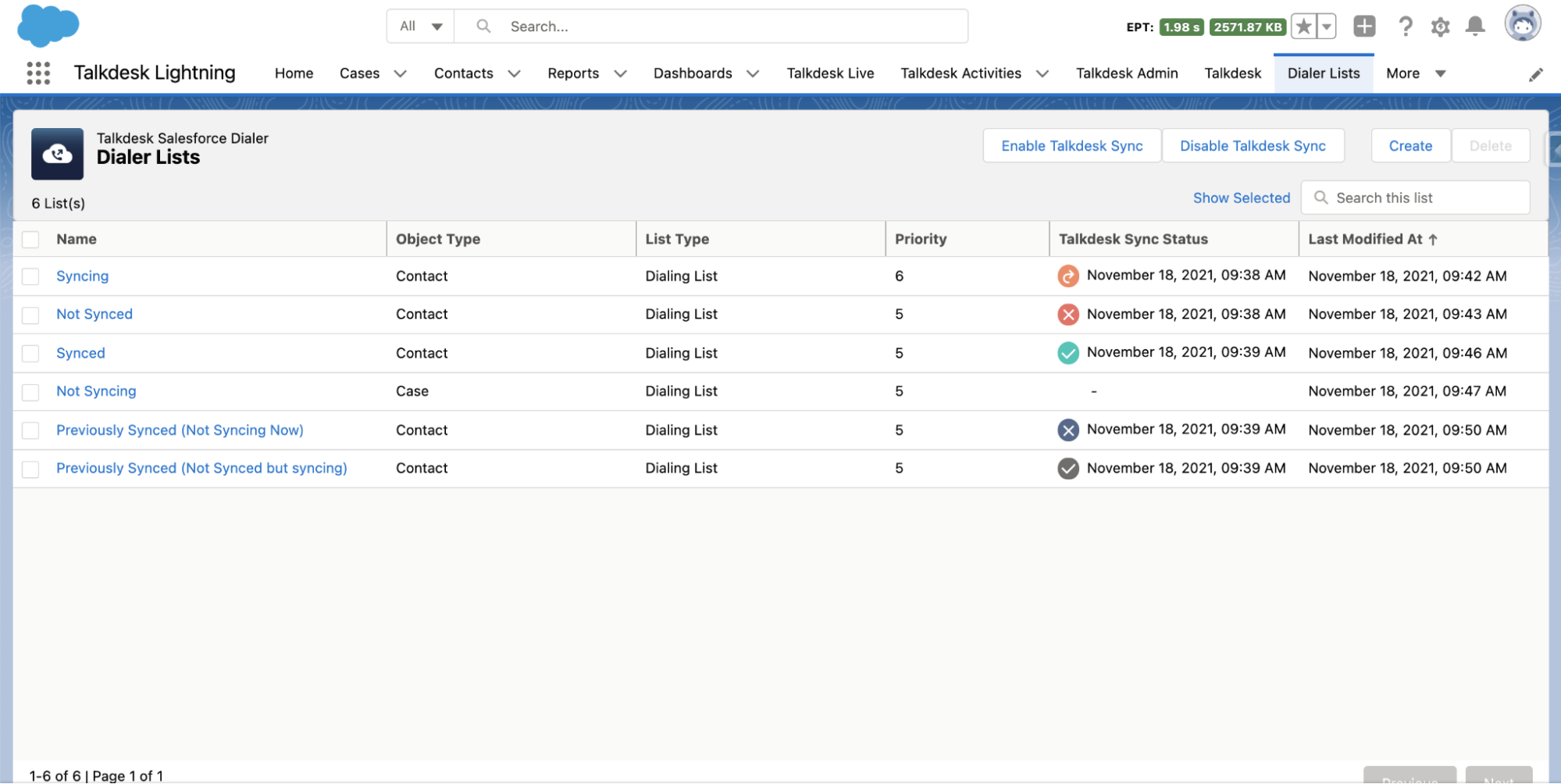Open the Not Synced list link

pyautogui.click(x=94, y=315)
